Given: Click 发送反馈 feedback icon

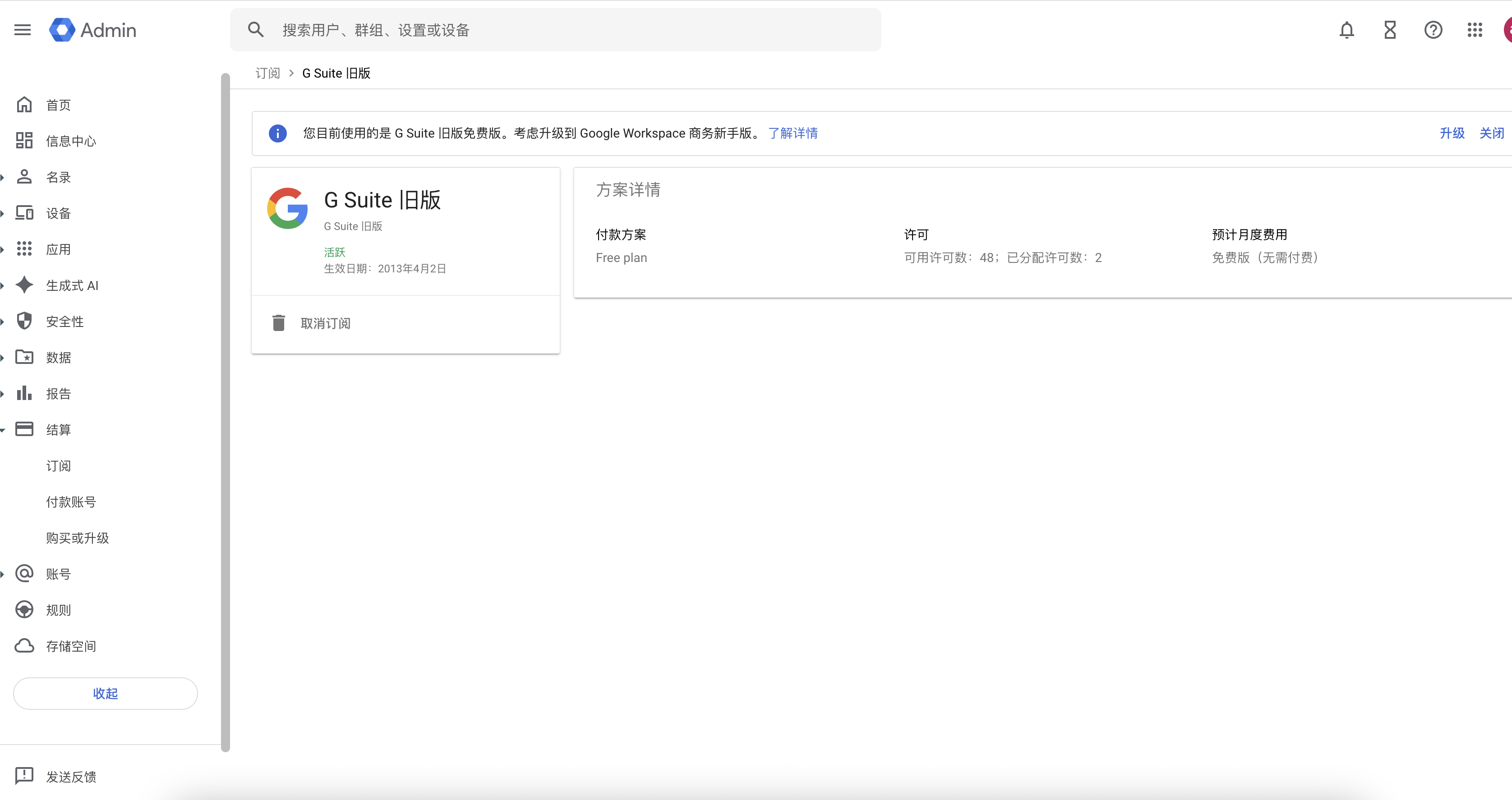Looking at the screenshot, I should [24, 776].
